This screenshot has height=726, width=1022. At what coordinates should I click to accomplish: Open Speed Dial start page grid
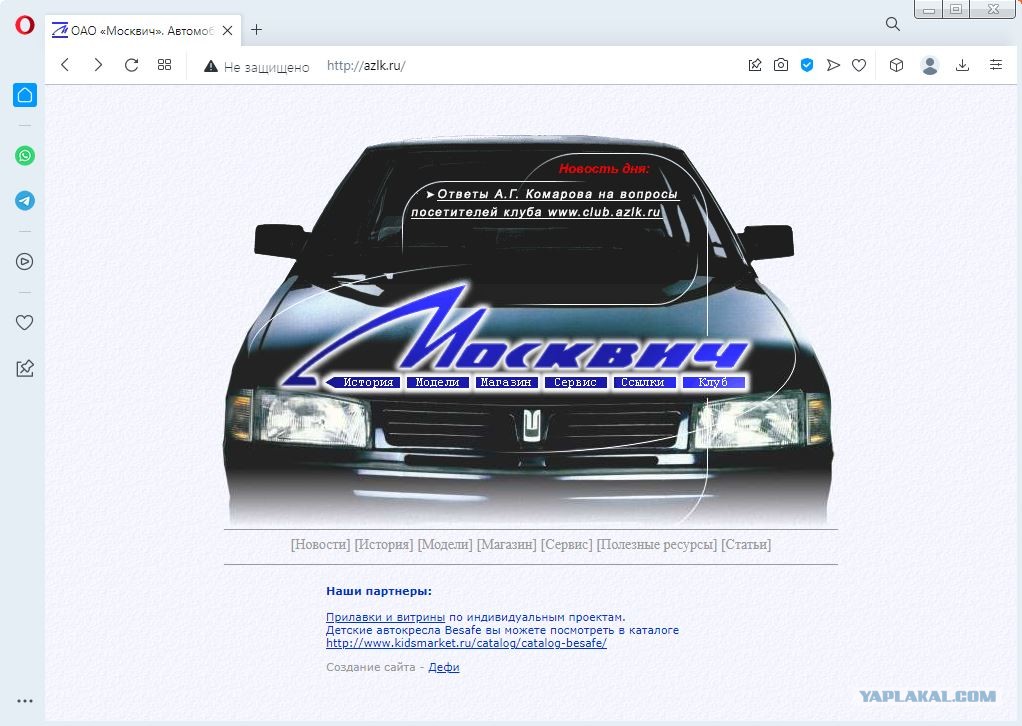[x=164, y=65]
